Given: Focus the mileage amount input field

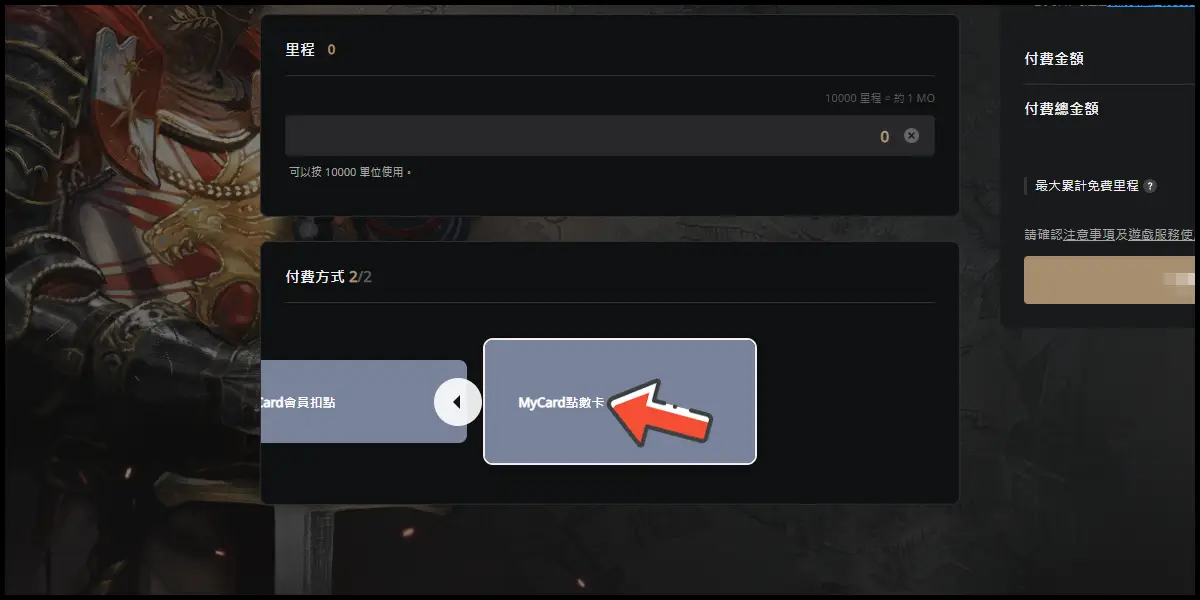Looking at the screenshot, I should pos(610,136).
